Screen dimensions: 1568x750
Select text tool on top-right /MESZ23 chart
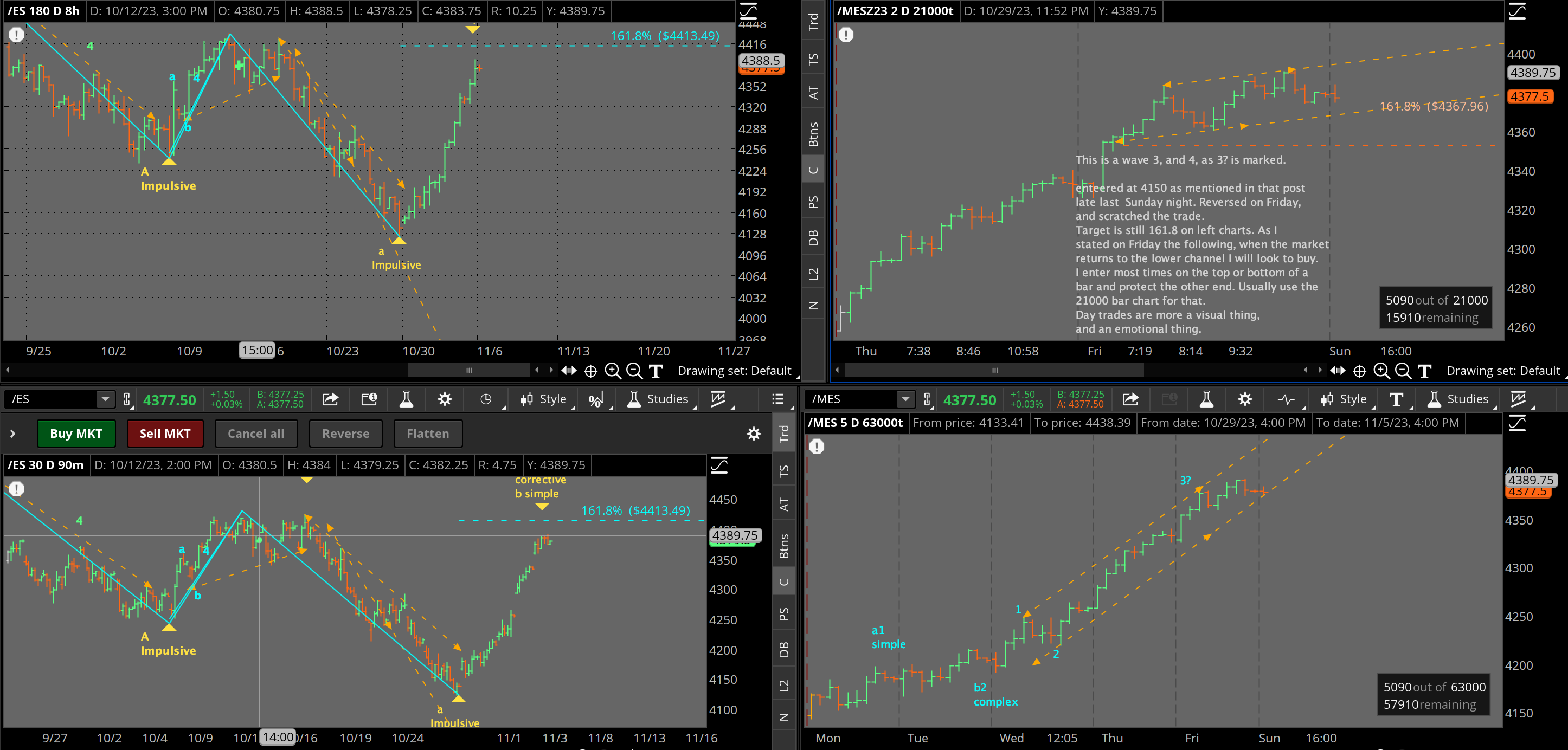click(x=1424, y=371)
